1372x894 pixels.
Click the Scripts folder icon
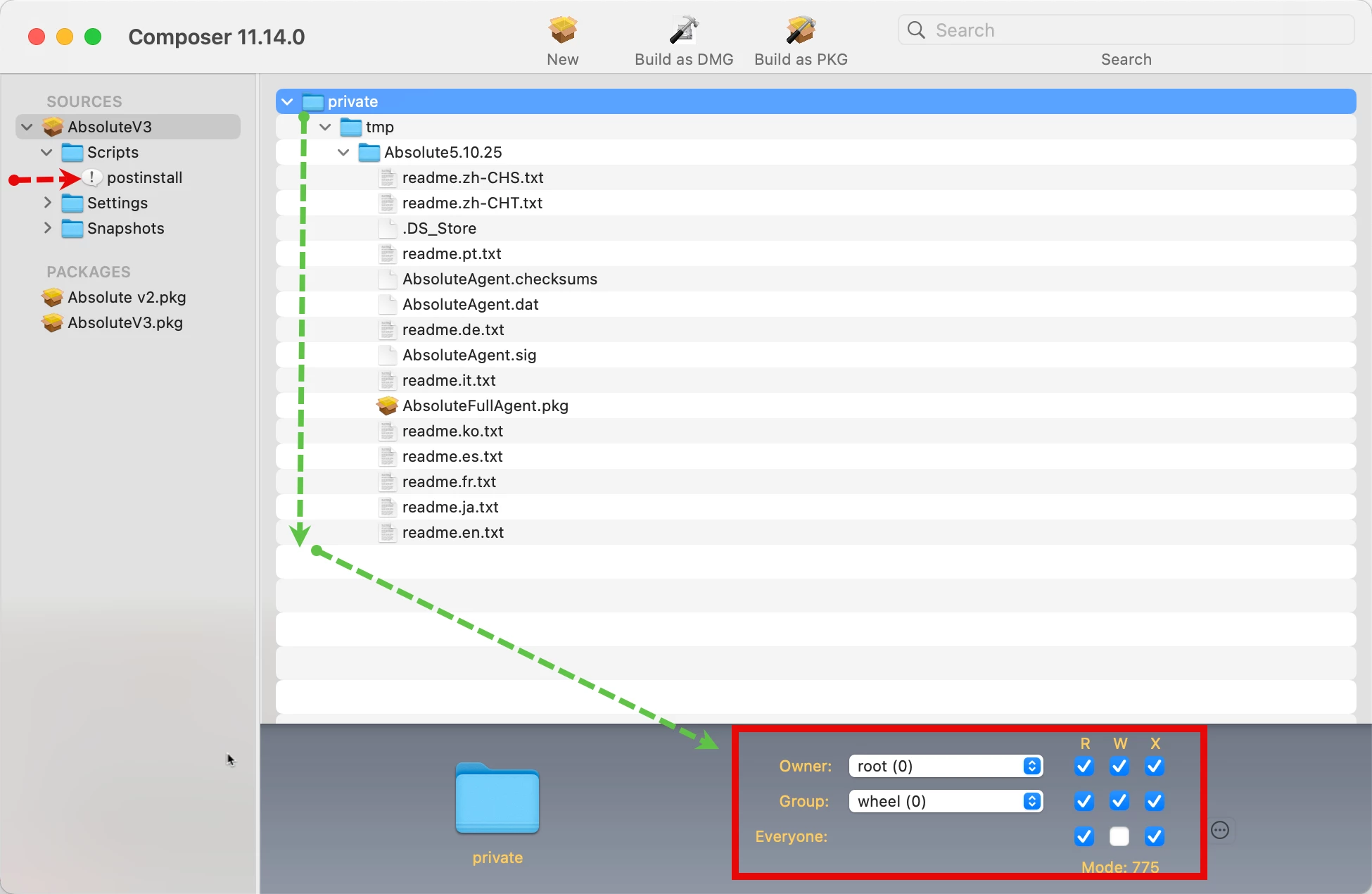tap(72, 152)
